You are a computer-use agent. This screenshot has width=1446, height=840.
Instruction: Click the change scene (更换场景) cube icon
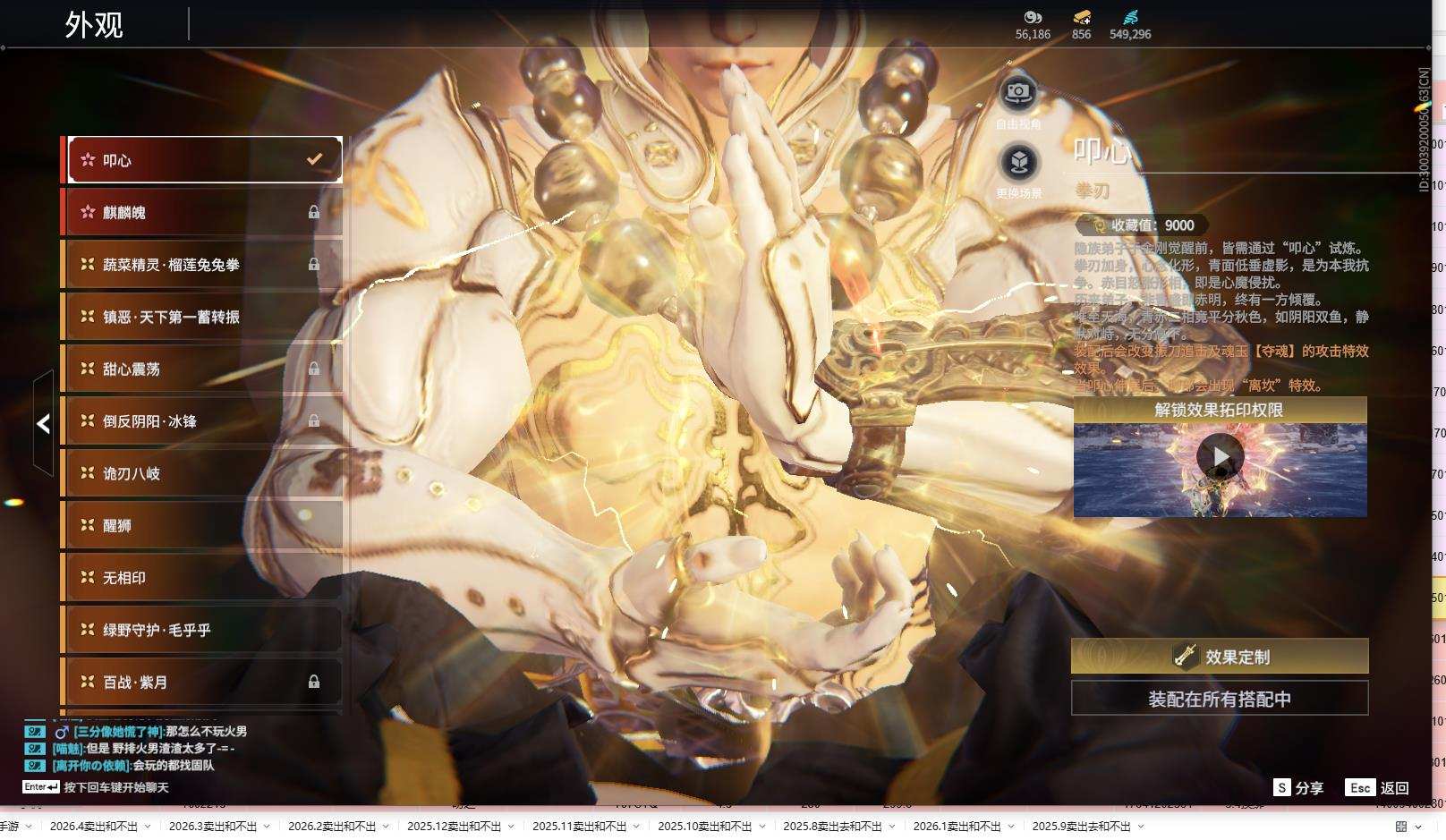coord(1017,163)
